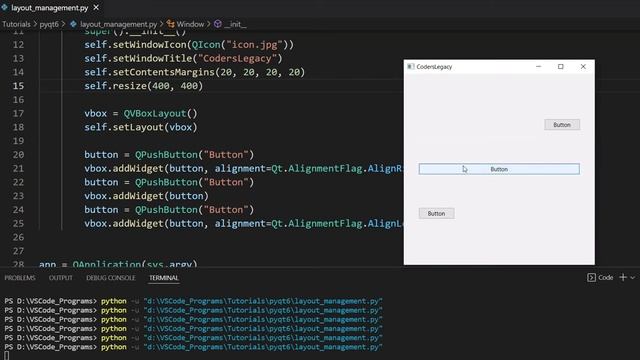
Task: Click the CodersLegacy title bar text
Action: click(x=434, y=67)
